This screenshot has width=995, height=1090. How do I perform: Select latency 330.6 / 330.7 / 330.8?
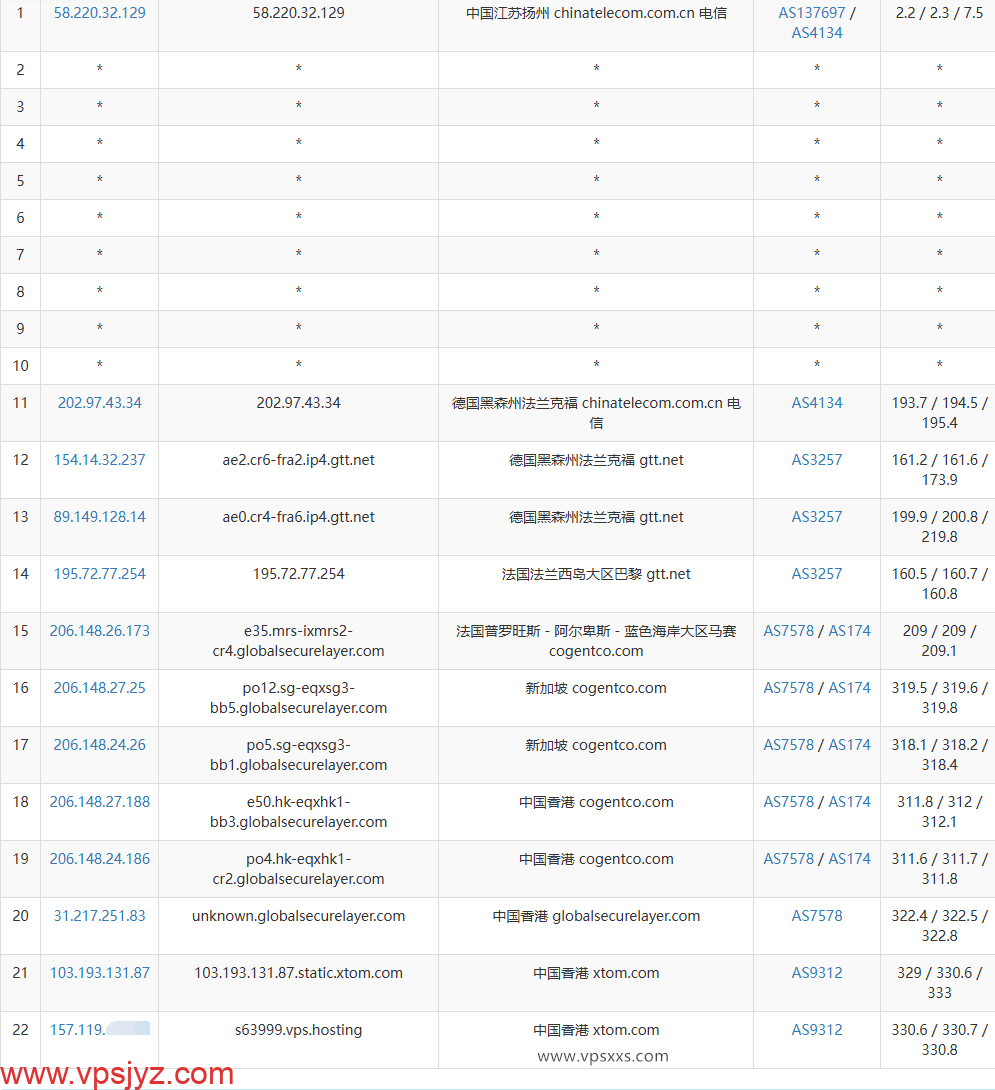tap(939, 1040)
